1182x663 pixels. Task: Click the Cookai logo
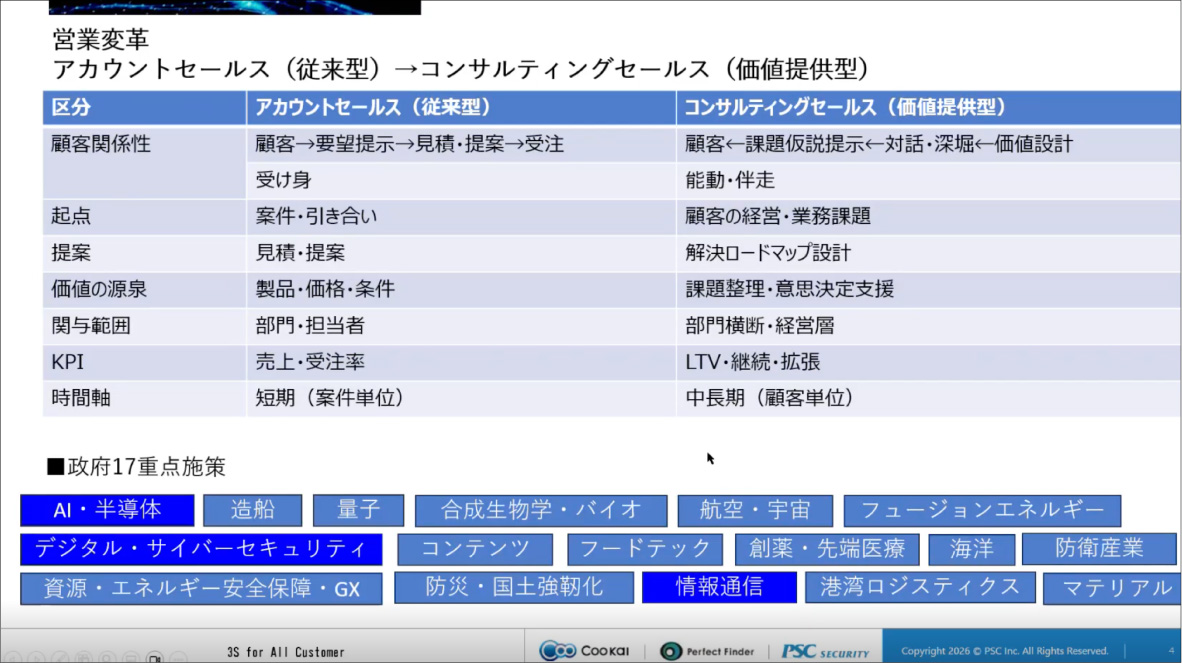[584, 648]
